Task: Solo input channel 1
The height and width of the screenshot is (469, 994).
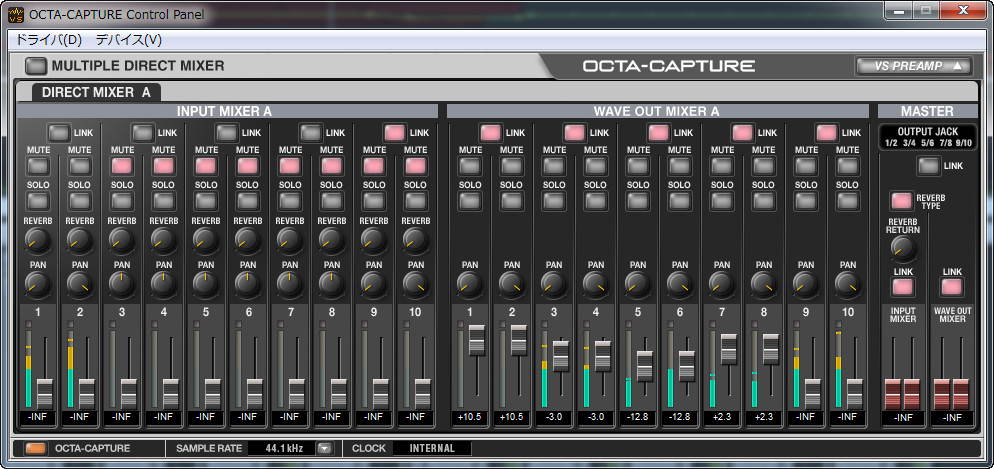Action: pyautogui.click(x=38, y=201)
